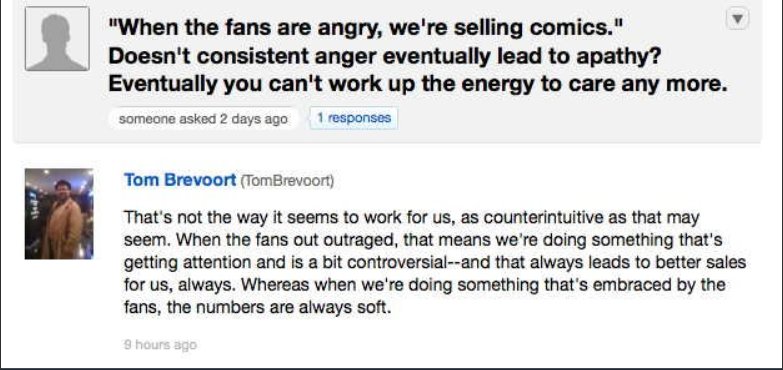Click the answer line 'seem. When the fans out outraged'
The image size is (783, 370).
click(x=423, y=241)
